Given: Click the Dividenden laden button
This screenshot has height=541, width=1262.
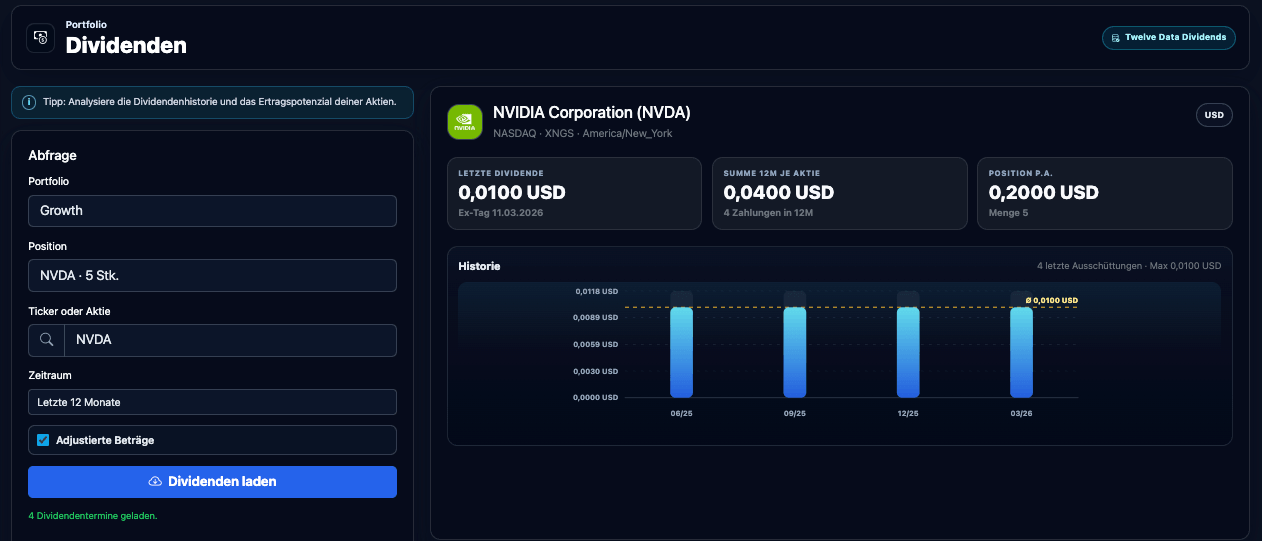Looking at the screenshot, I should tap(212, 482).
